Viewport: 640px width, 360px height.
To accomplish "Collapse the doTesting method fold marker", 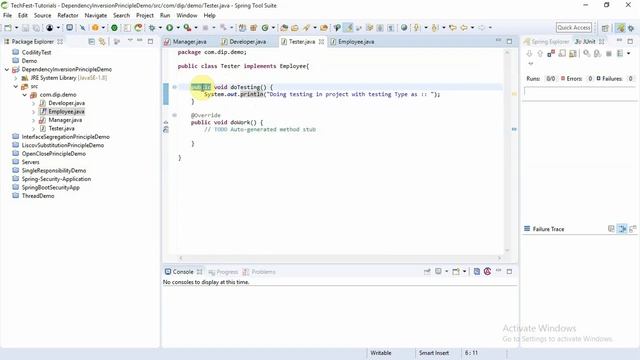I will pyautogui.click(x=174, y=87).
